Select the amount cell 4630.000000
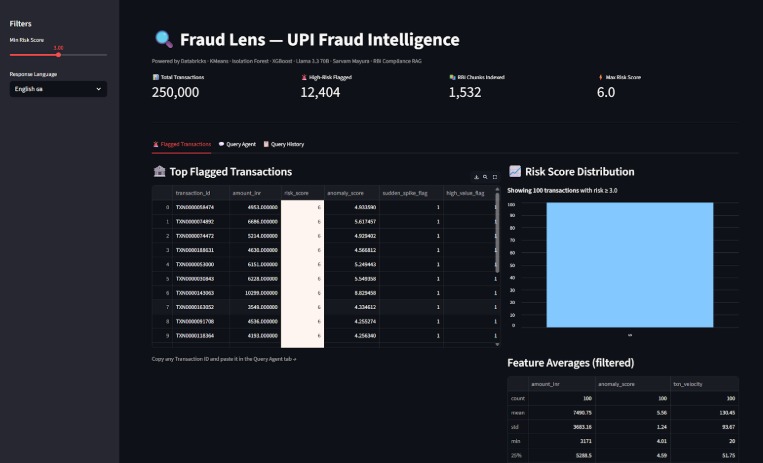 (255, 250)
